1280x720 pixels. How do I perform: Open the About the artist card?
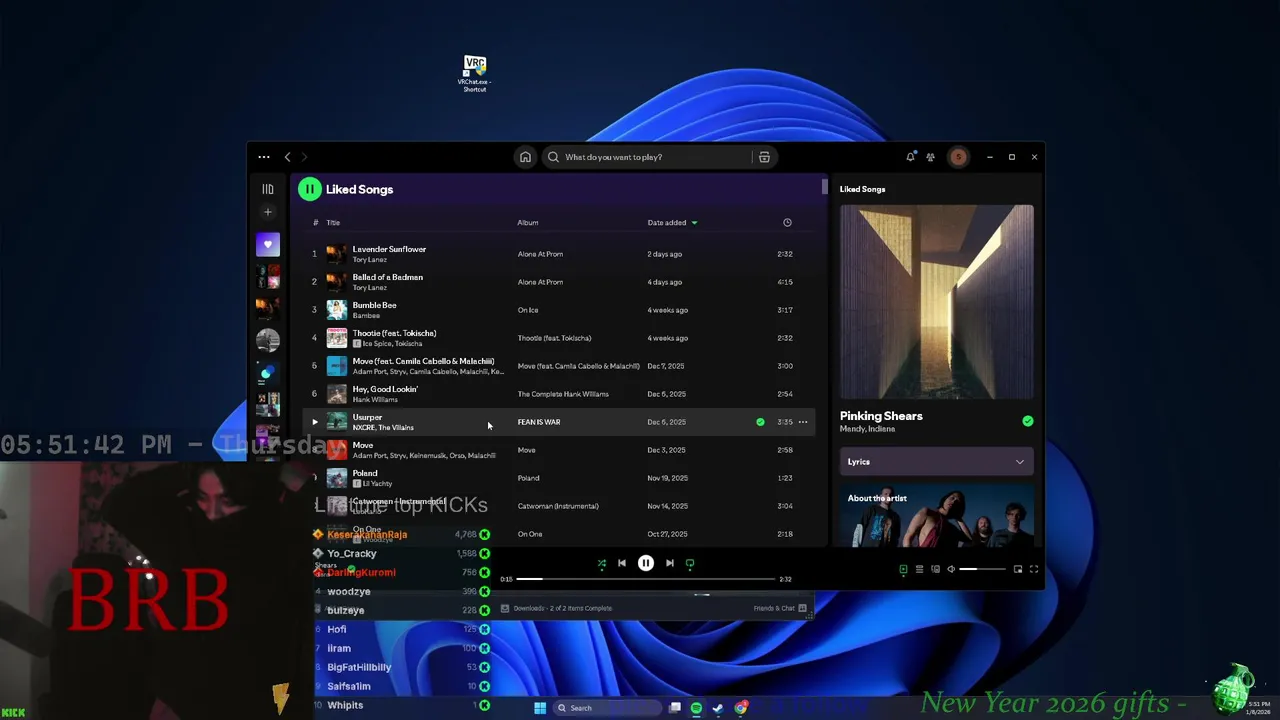(x=937, y=516)
